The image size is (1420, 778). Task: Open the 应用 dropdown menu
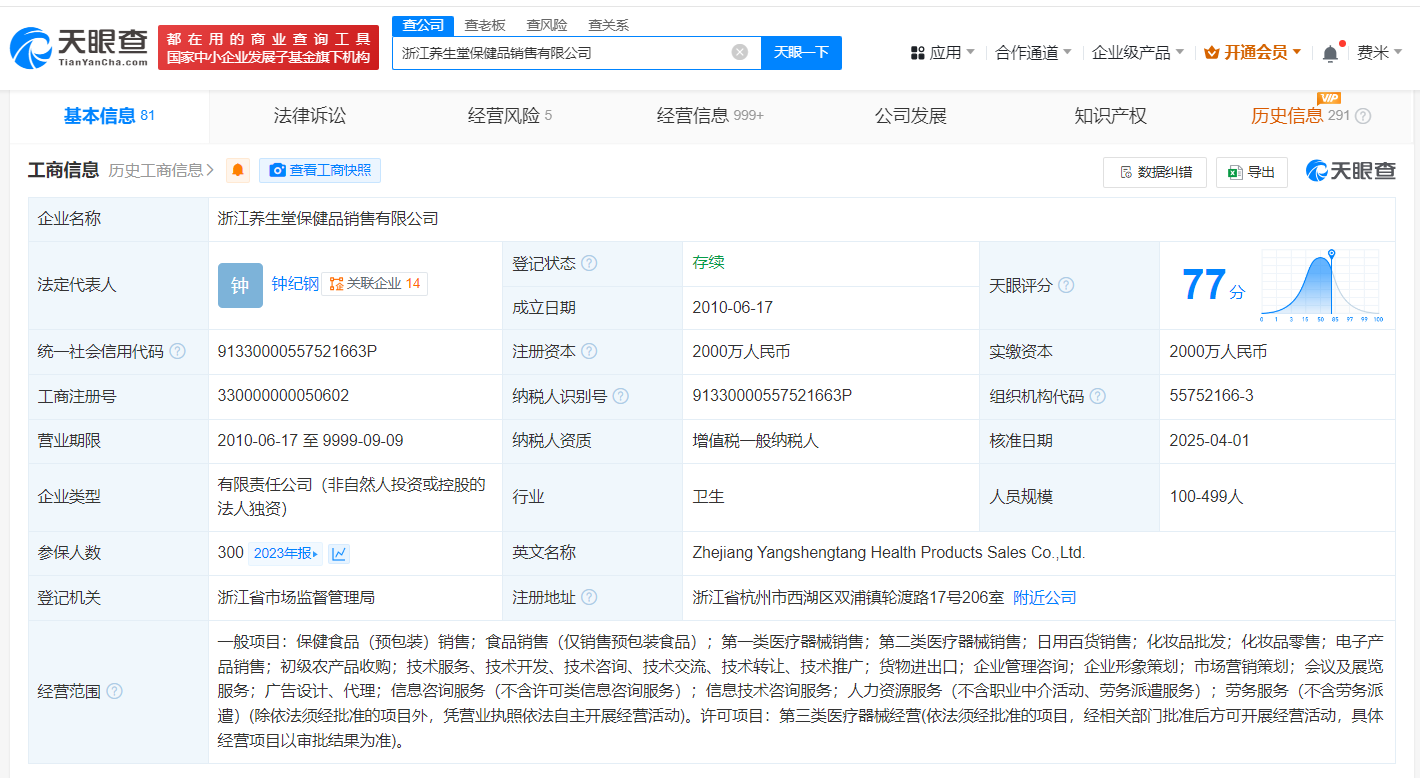(942, 52)
